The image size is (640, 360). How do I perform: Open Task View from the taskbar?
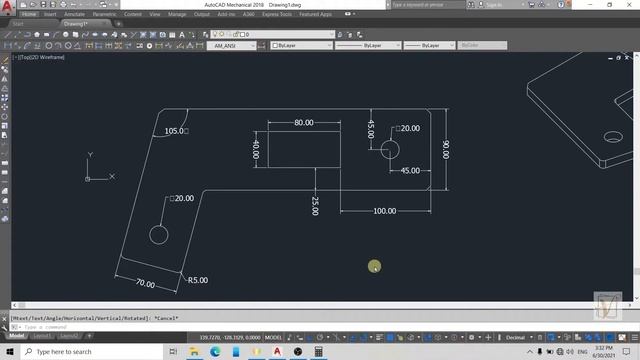[173, 351]
